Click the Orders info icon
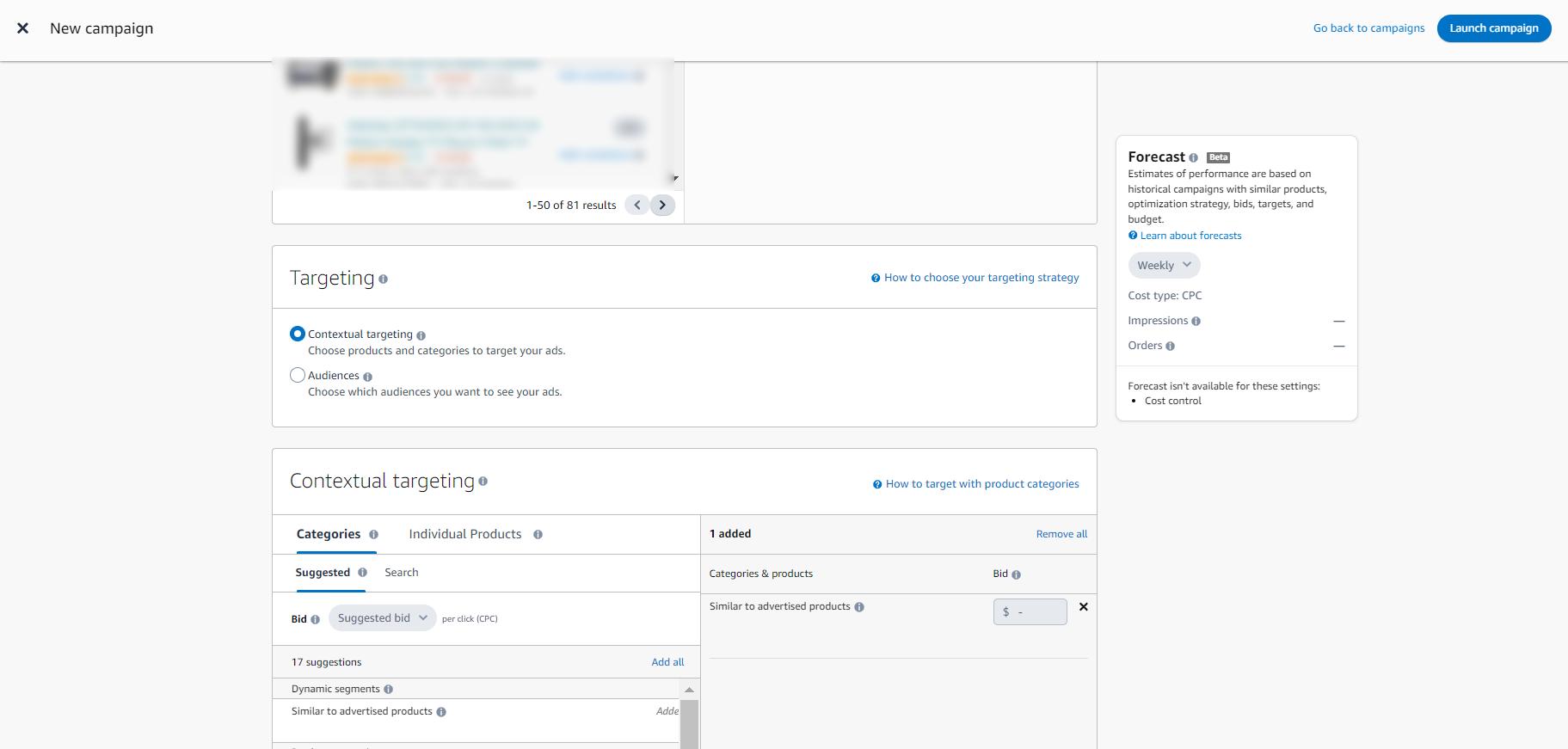The height and width of the screenshot is (749, 1568). tap(1170, 346)
